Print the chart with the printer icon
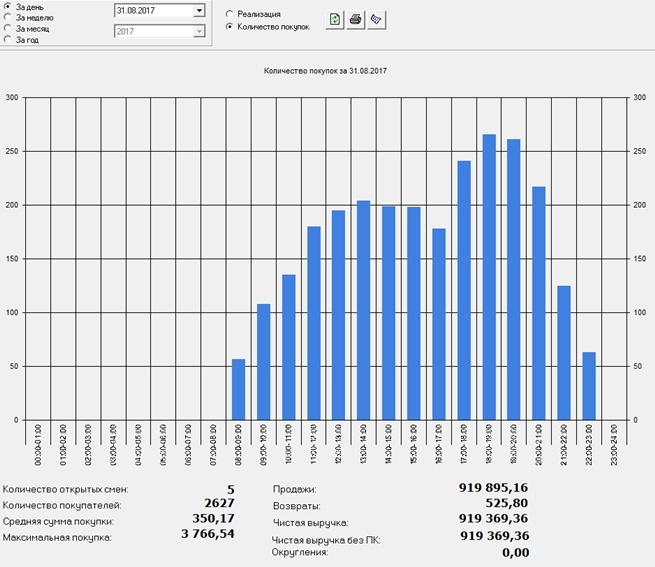 [355, 20]
